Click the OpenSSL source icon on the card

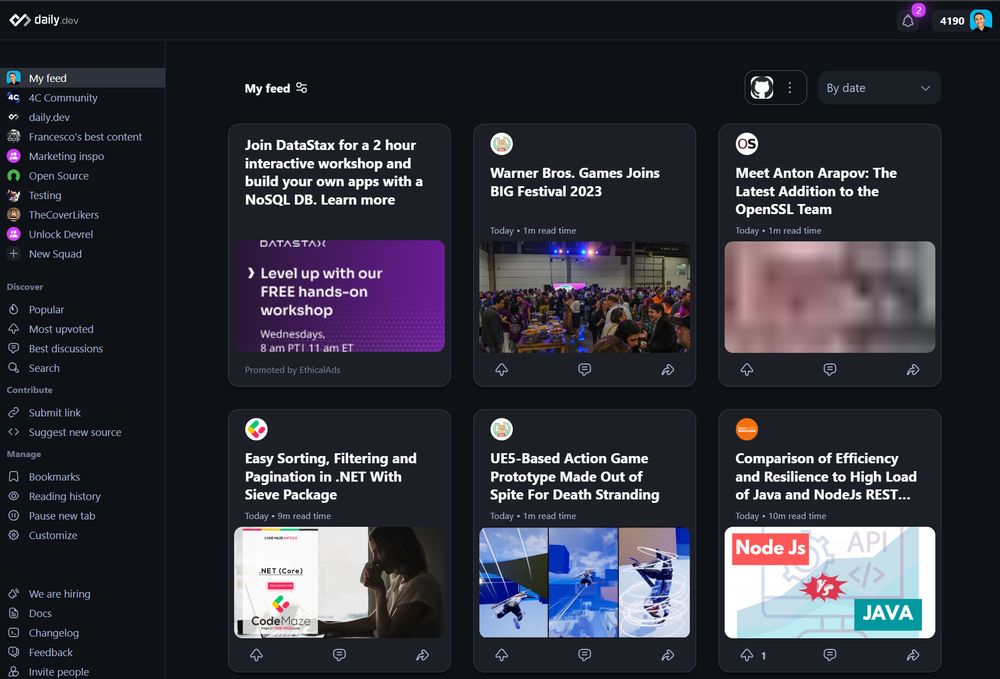click(x=747, y=144)
